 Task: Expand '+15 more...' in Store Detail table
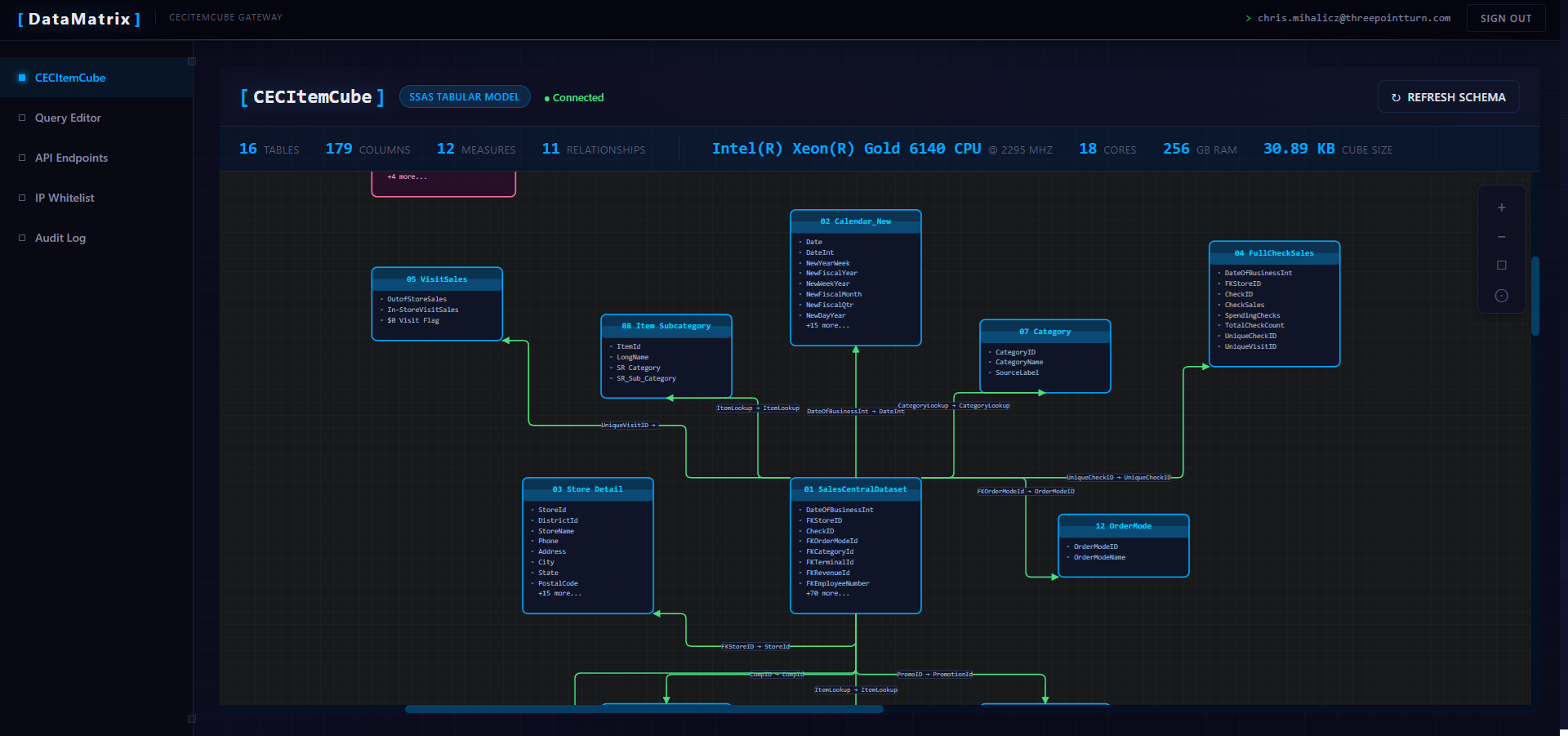point(559,593)
